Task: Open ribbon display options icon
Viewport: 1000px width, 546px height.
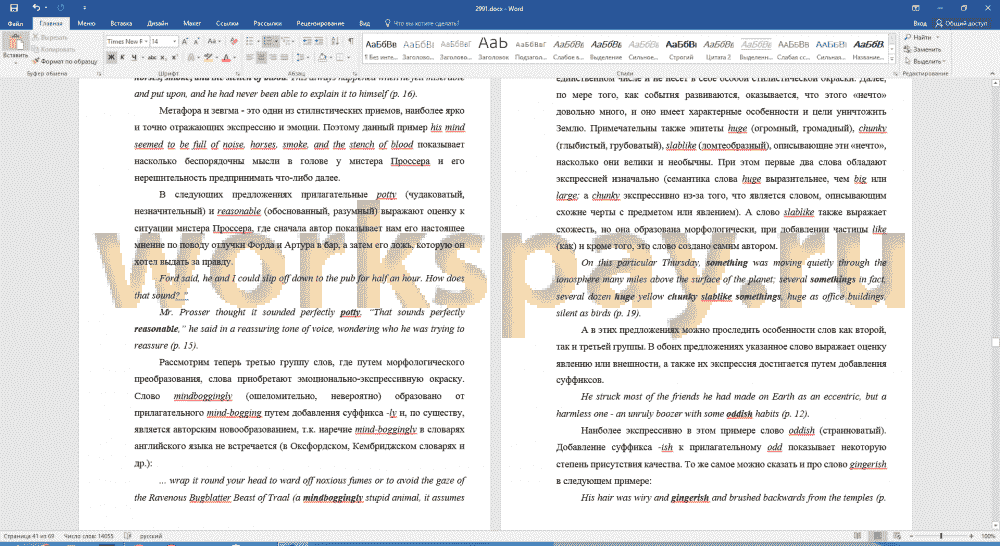Action: [x=915, y=8]
